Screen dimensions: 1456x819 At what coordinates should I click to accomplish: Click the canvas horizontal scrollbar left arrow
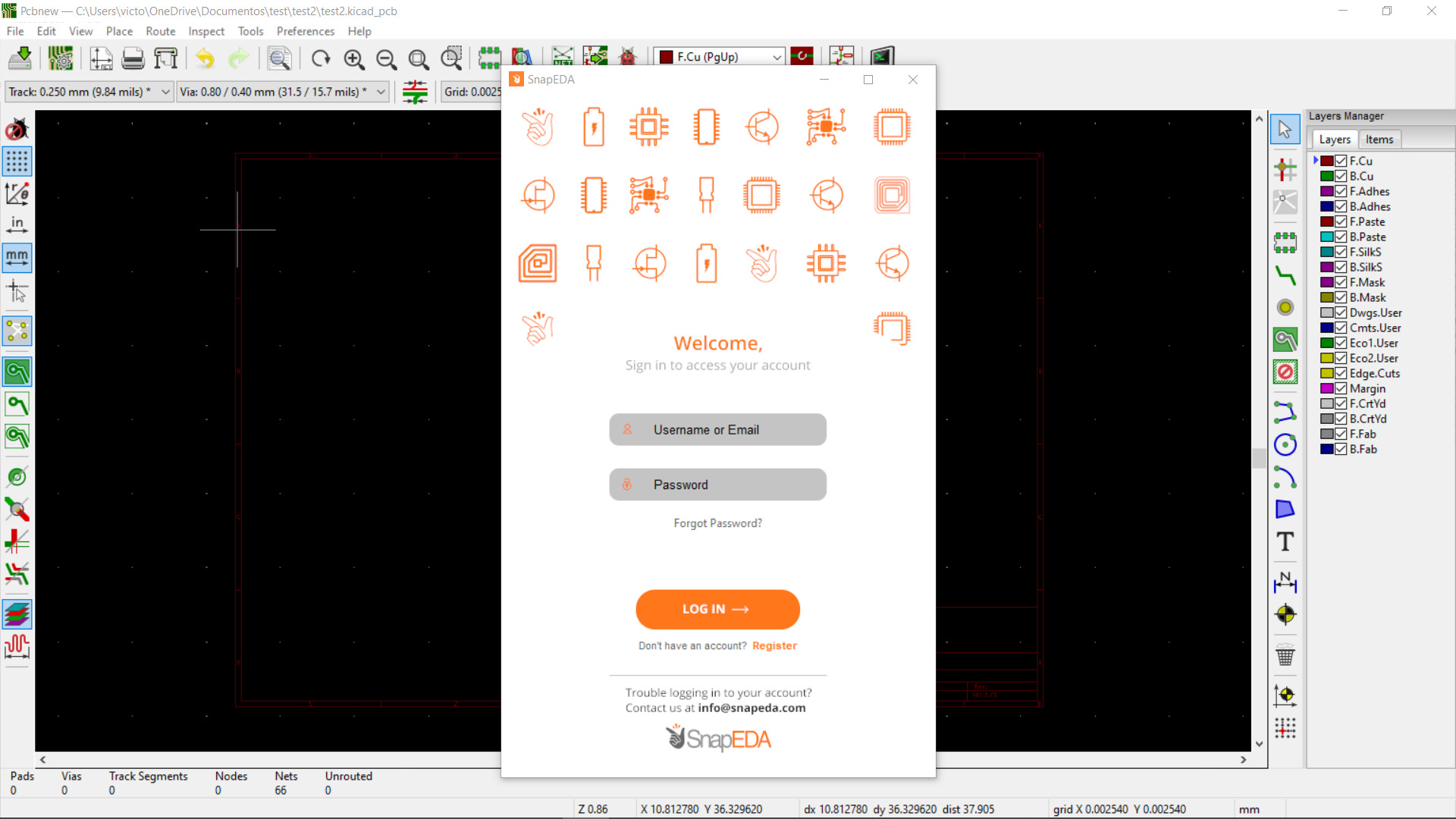pos(42,759)
